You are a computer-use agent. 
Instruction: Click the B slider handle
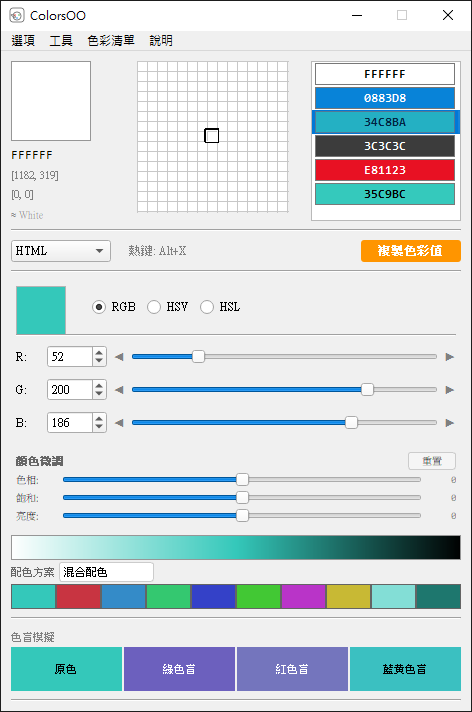click(x=351, y=423)
